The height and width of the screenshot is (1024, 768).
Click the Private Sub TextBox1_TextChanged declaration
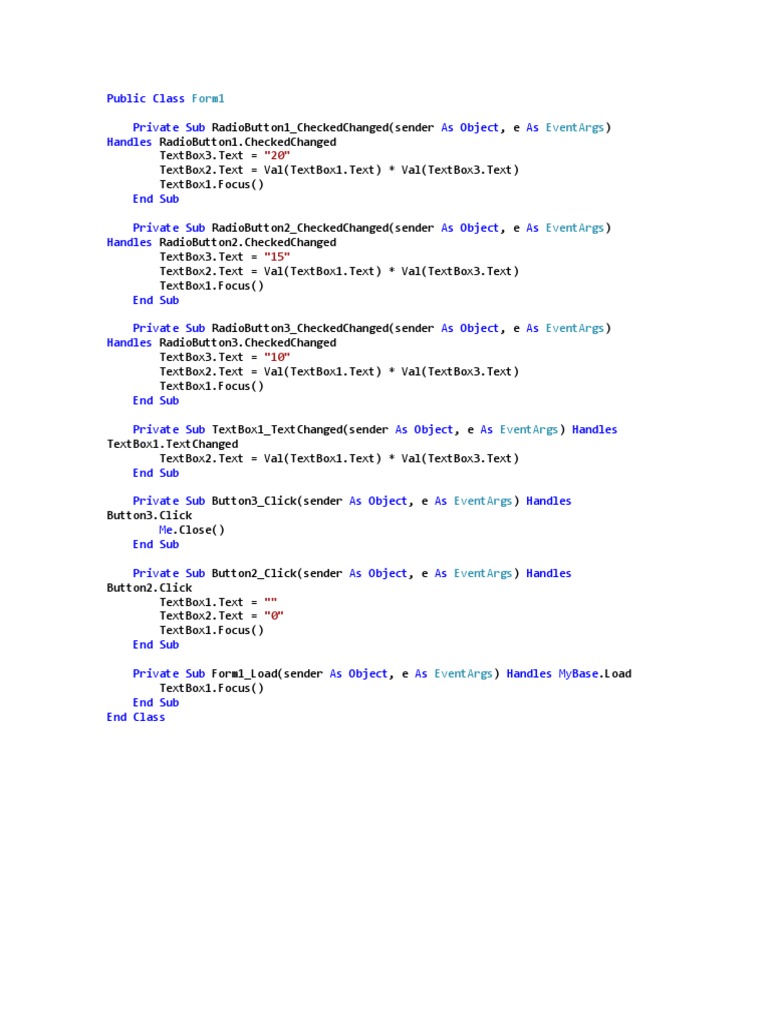pyautogui.click(x=375, y=430)
